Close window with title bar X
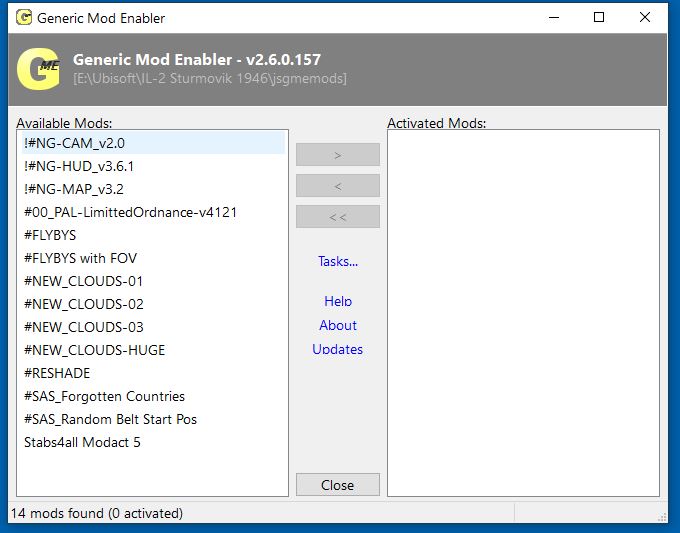The width and height of the screenshot is (680, 533). pyautogui.click(x=645, y=17)
